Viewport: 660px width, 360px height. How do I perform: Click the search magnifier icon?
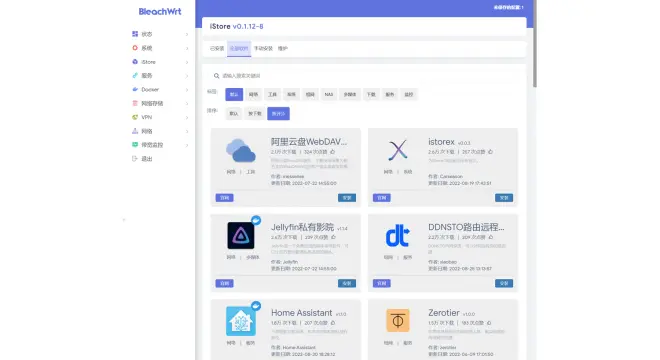coord(216,76)
